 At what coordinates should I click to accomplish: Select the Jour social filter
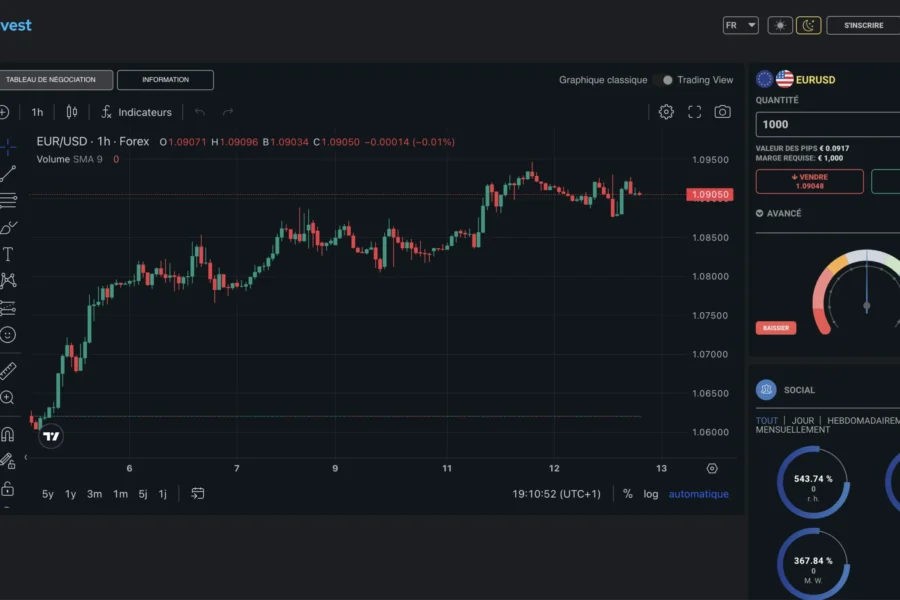click(802, 420)
